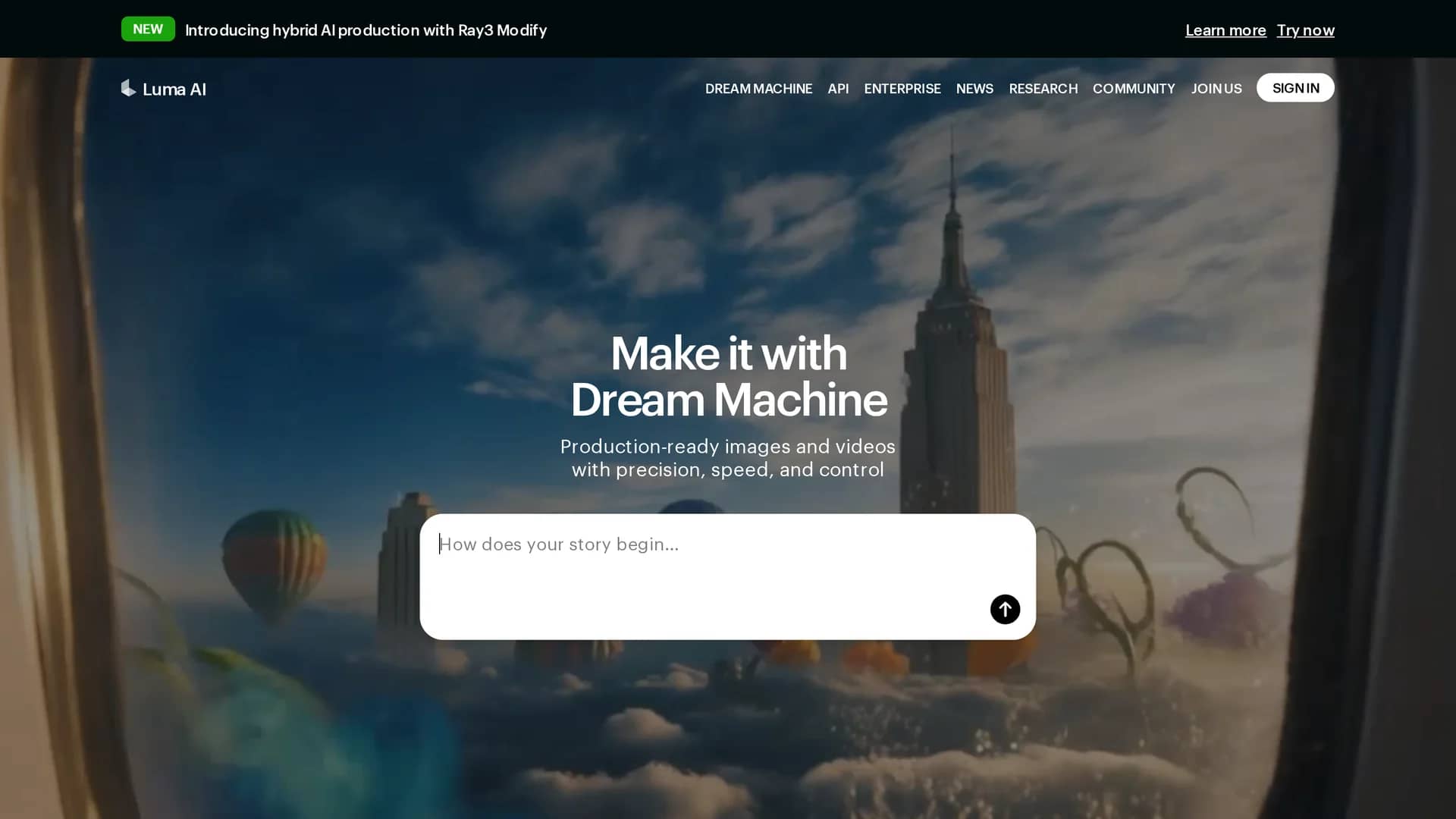The image size is (1456, 819).
Task: Navigate to Community
Action: [1134, 89]
